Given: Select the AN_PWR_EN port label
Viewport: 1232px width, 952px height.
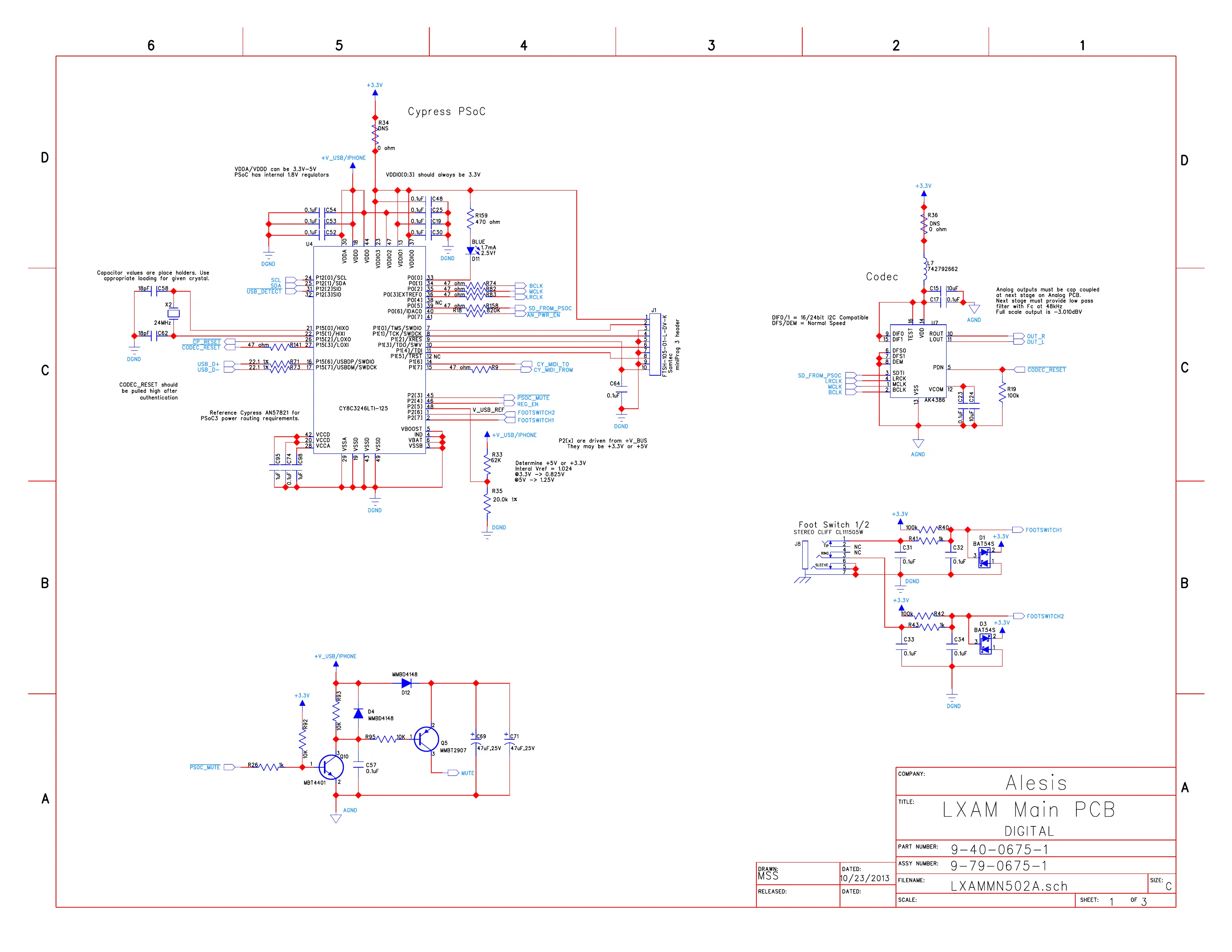Looking at the screenshot, I should (x=543, y=315).
